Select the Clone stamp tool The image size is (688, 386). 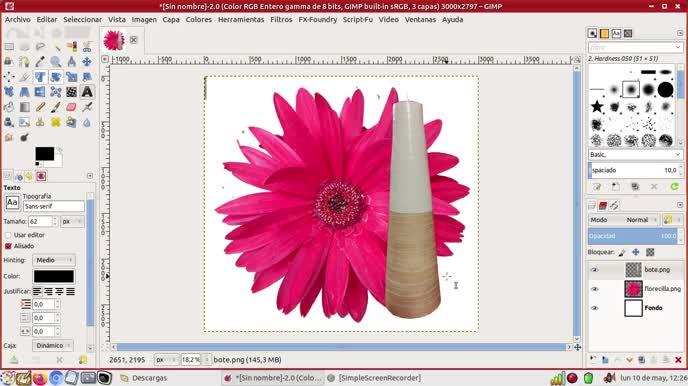pos(40,122)
